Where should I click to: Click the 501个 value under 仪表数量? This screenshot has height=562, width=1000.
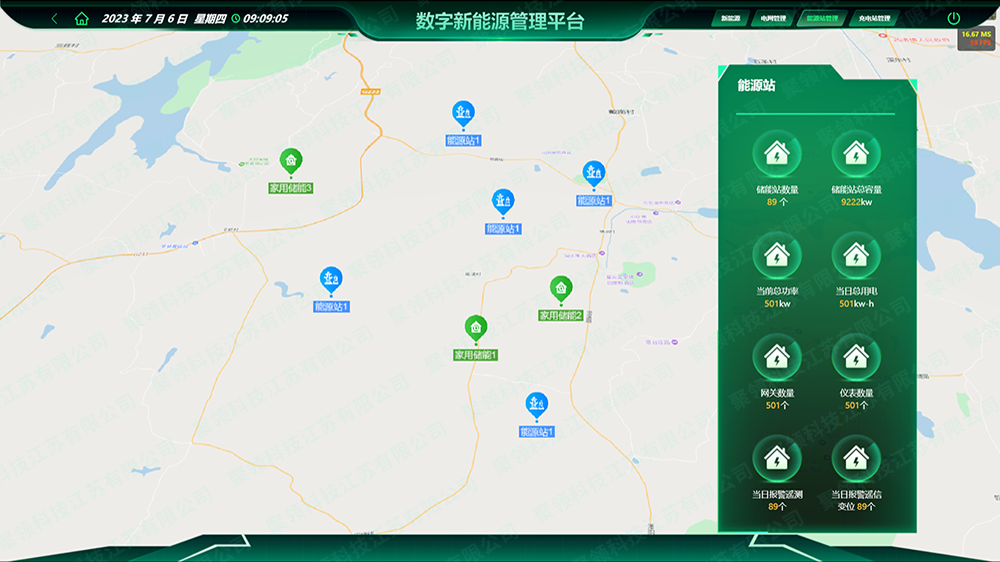856,406
